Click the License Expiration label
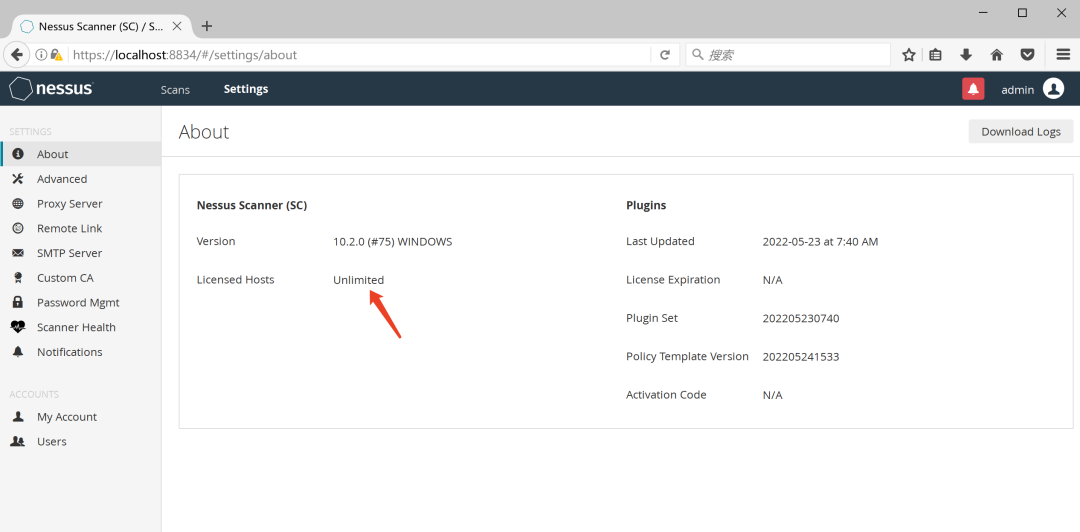The image size is (1080, 532). pyautogui.click(x=673, y=280)
